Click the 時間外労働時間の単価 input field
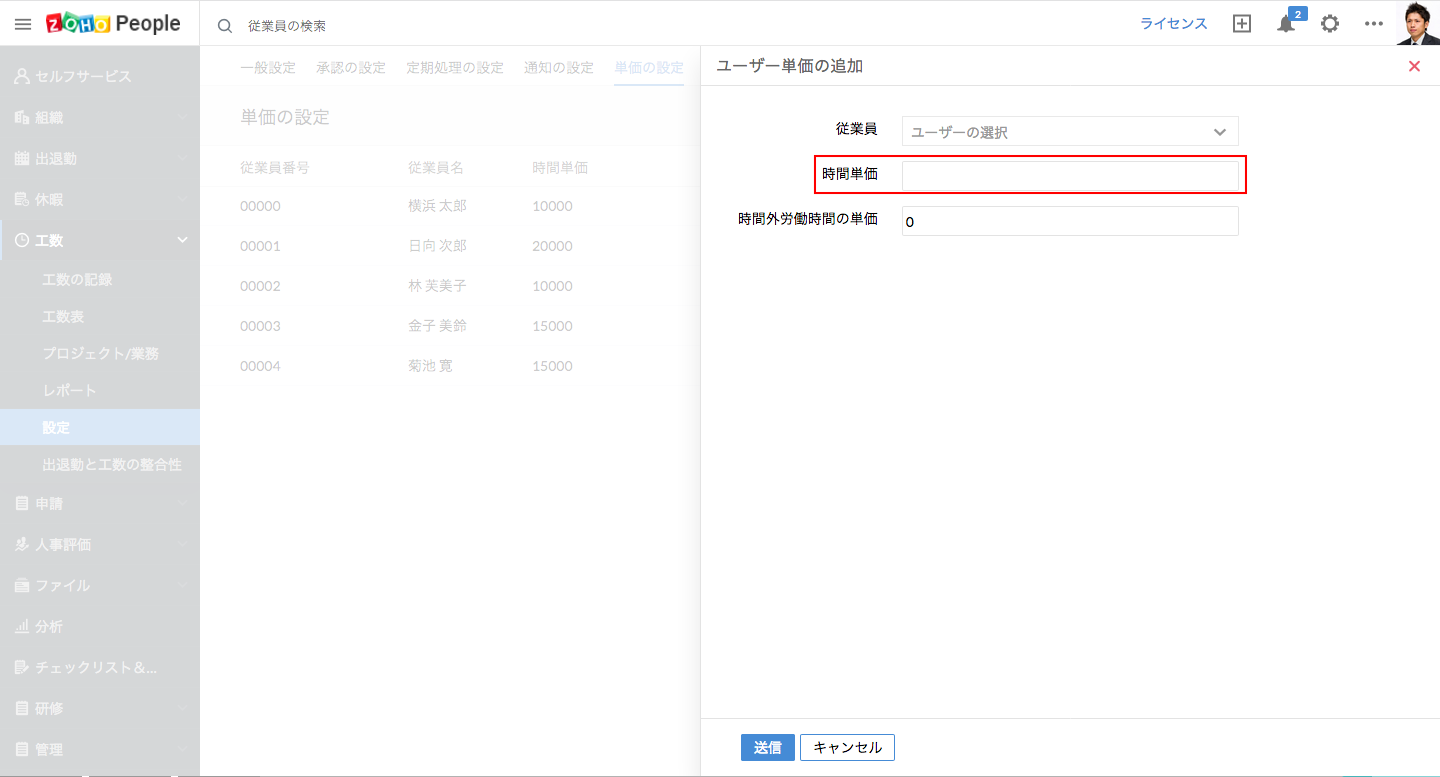The image size is (1440, 777). click(x=1070, y=221)
